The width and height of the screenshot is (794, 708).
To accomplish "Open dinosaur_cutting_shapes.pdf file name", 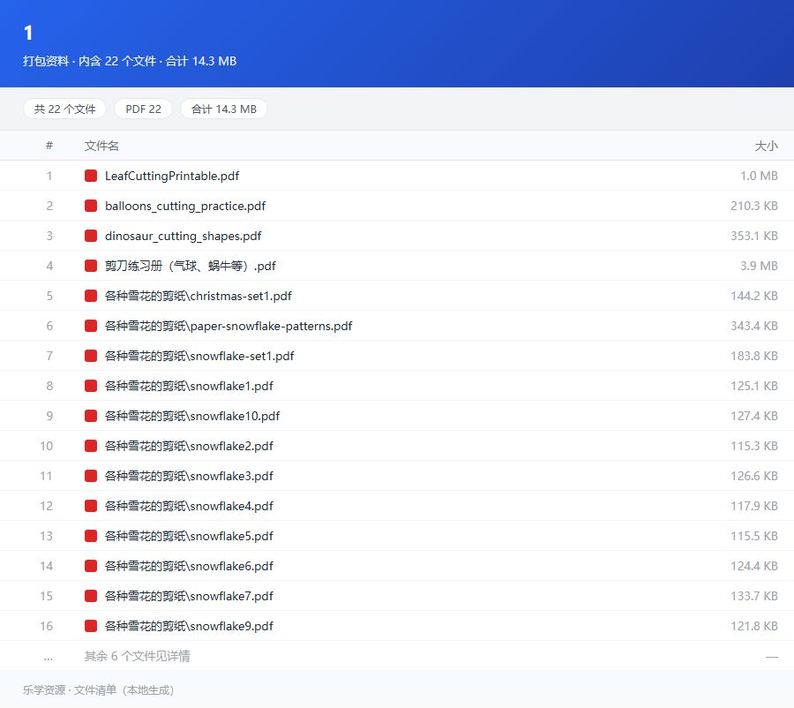I will 183,235.
